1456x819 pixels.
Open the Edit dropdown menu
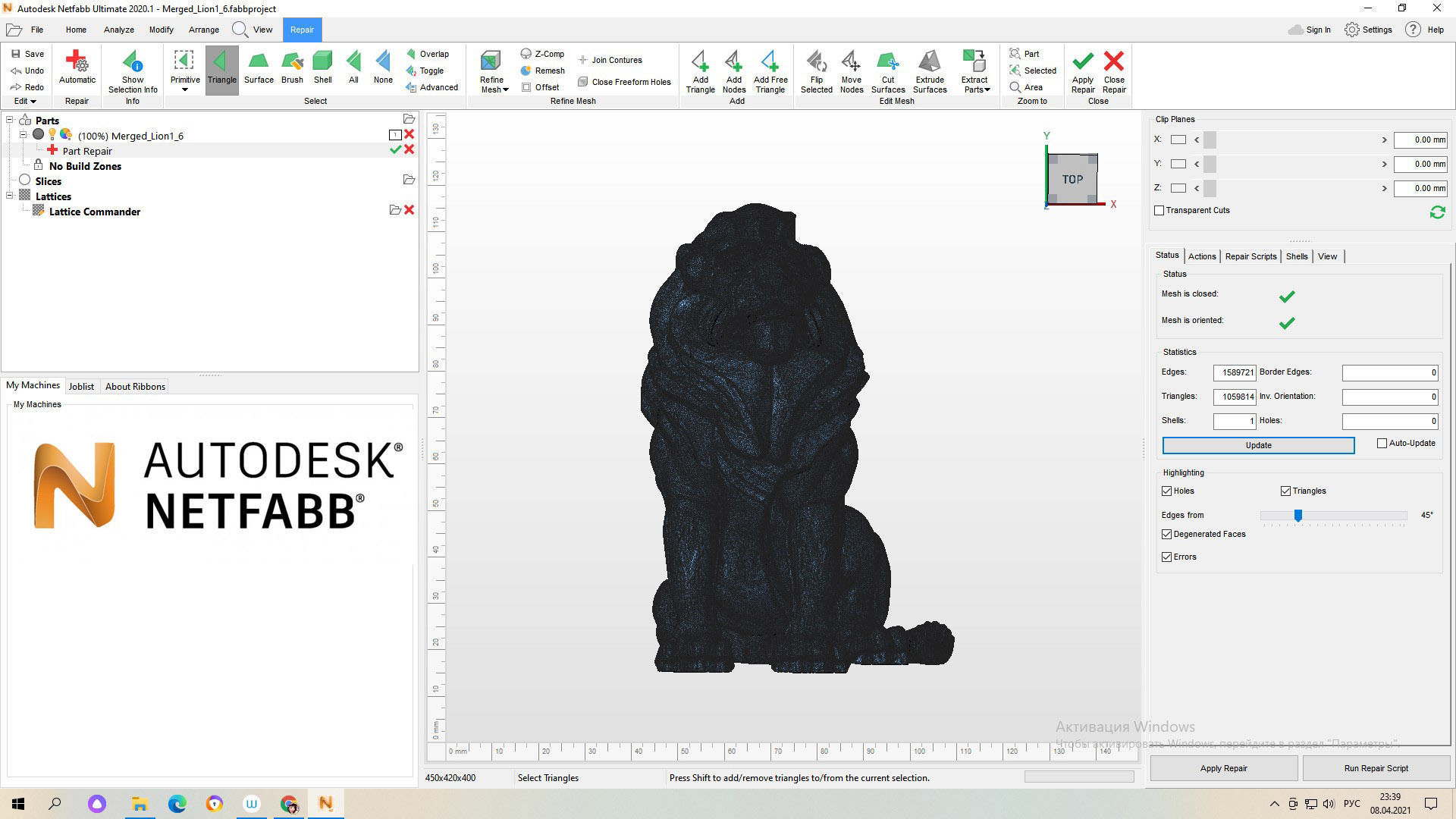[x=25, y=101]
